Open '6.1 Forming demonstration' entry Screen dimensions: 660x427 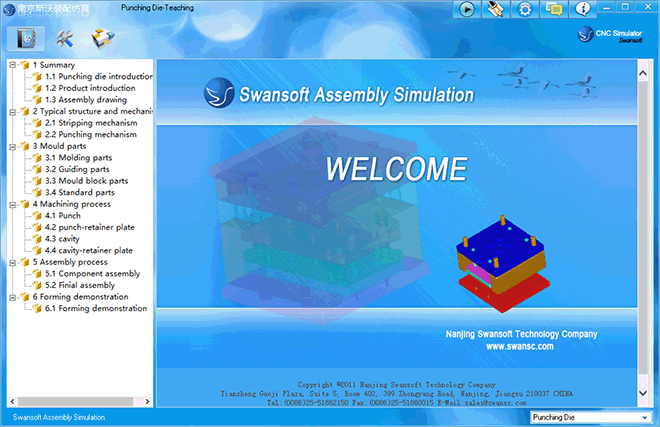click(95, 308)
